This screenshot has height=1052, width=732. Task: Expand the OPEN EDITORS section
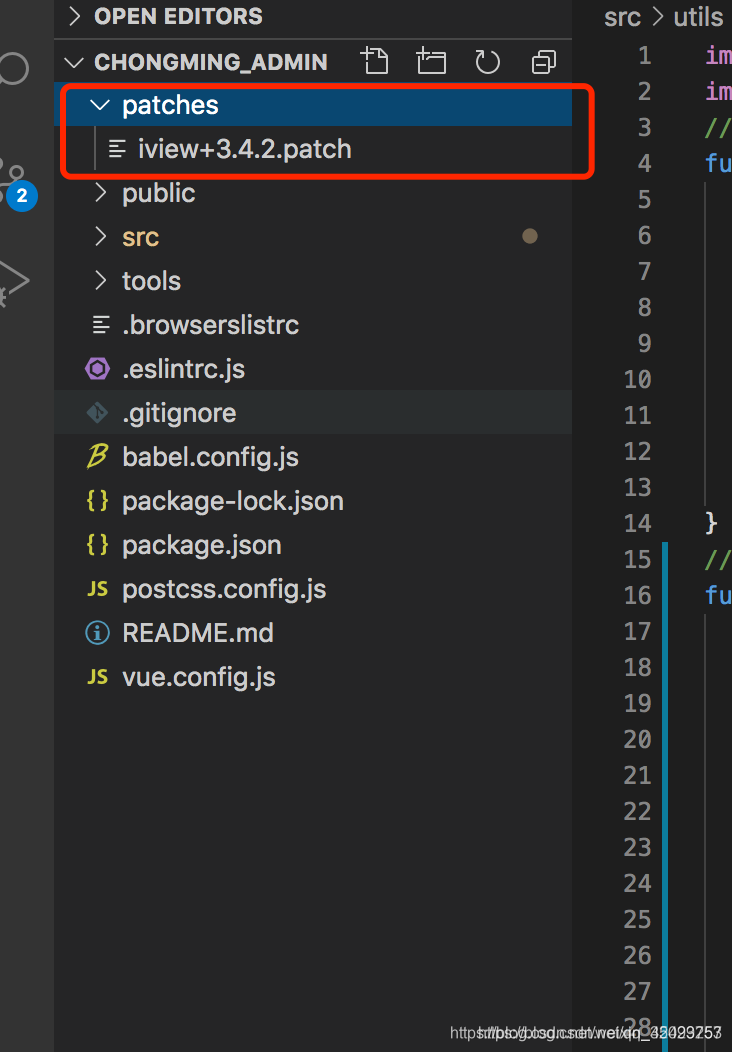tap(72, 16)
